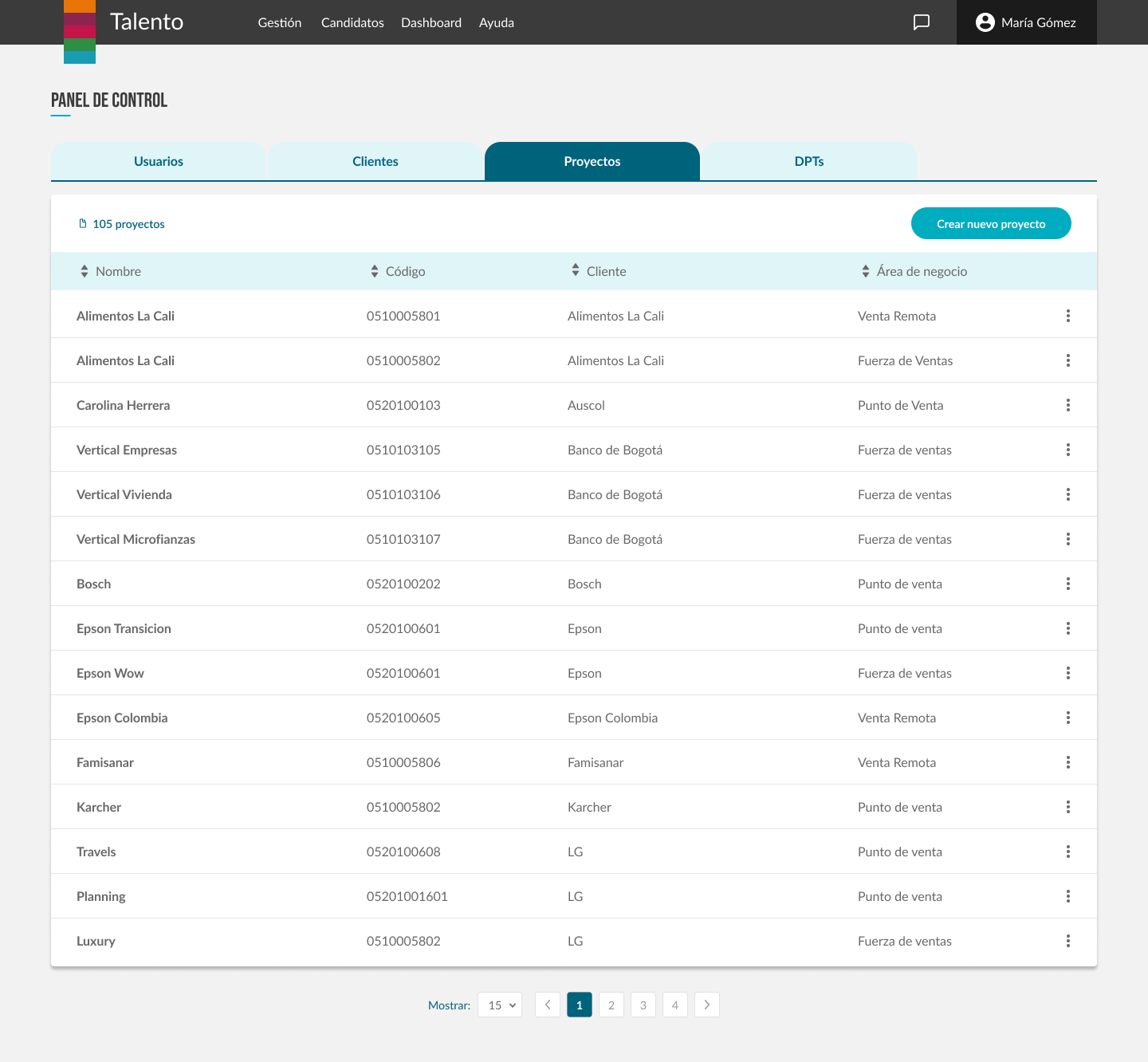Screen dimensions: 1148x1062
Task: Open the chat messages icon
Action: [x=921, y=22]
